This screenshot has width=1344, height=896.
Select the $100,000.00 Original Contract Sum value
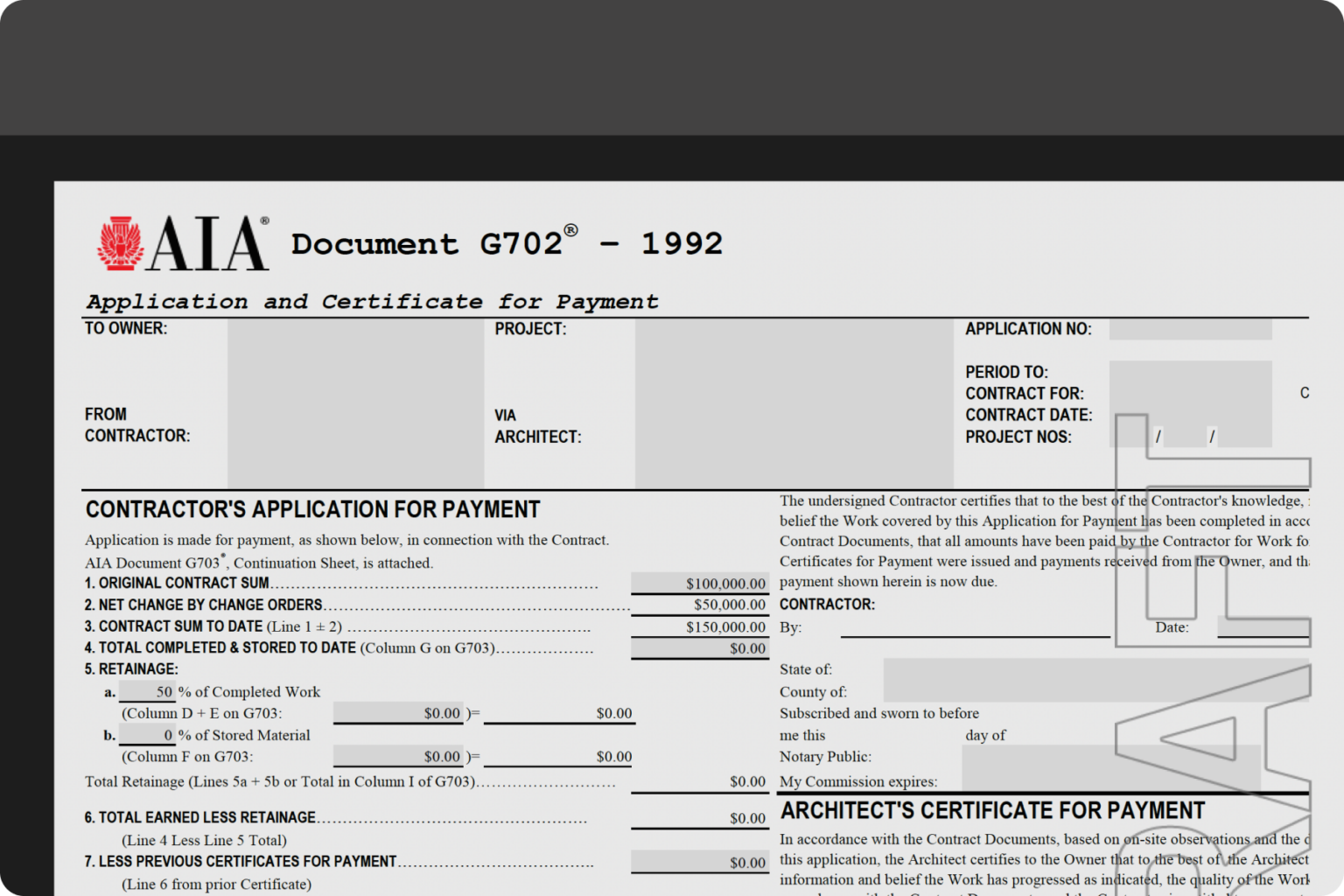698,583
